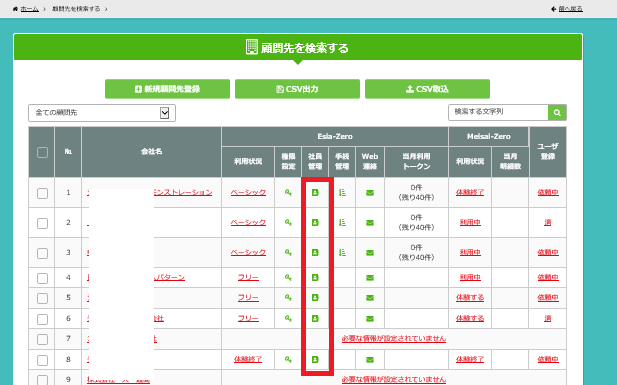Open procedure management icon in row 3

coord(342,252)
